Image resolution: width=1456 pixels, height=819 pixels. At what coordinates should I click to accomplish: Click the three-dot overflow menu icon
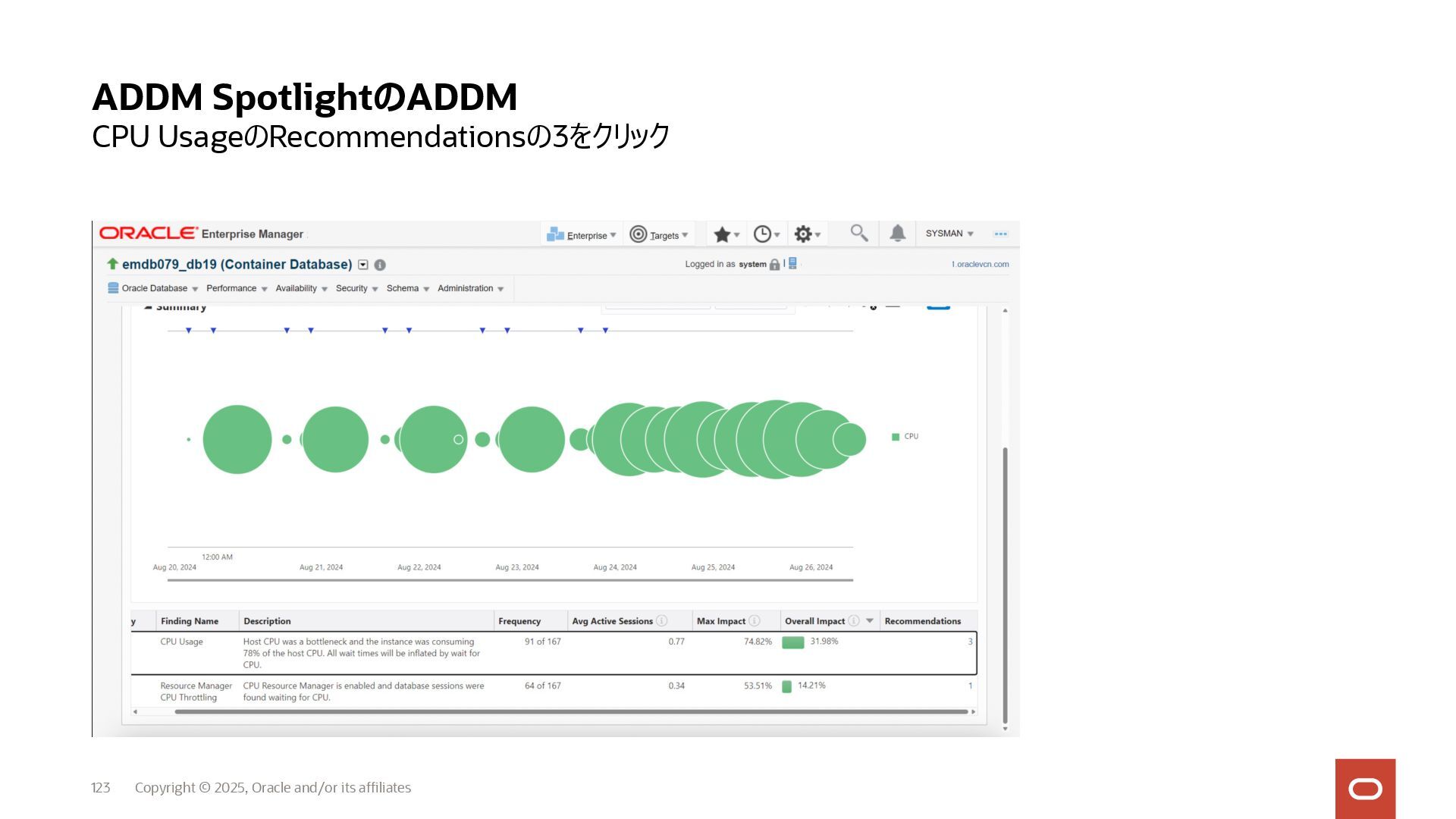pyautogui.click(x=1000, y=234)
